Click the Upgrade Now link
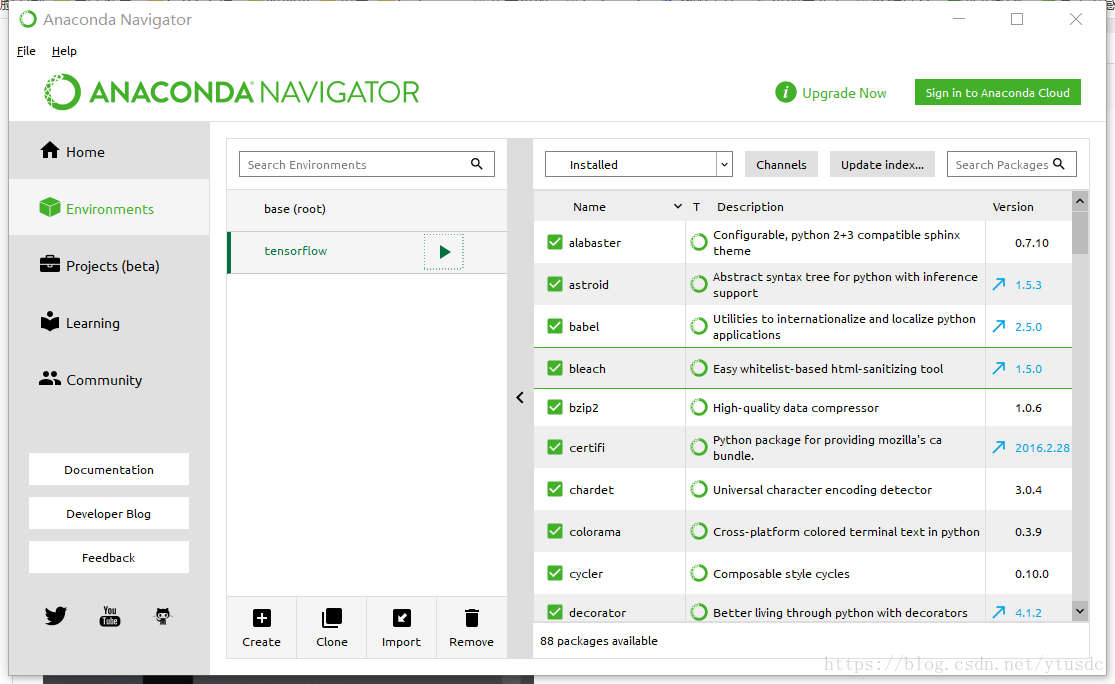 coord(844,93)
